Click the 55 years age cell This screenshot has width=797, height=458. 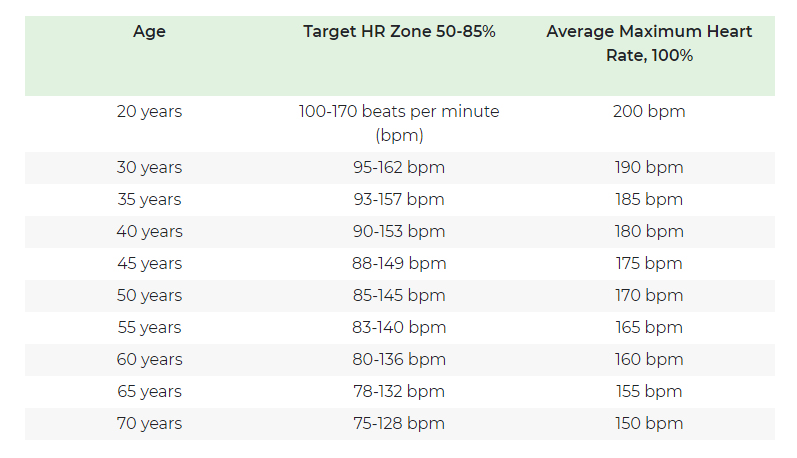149,328
